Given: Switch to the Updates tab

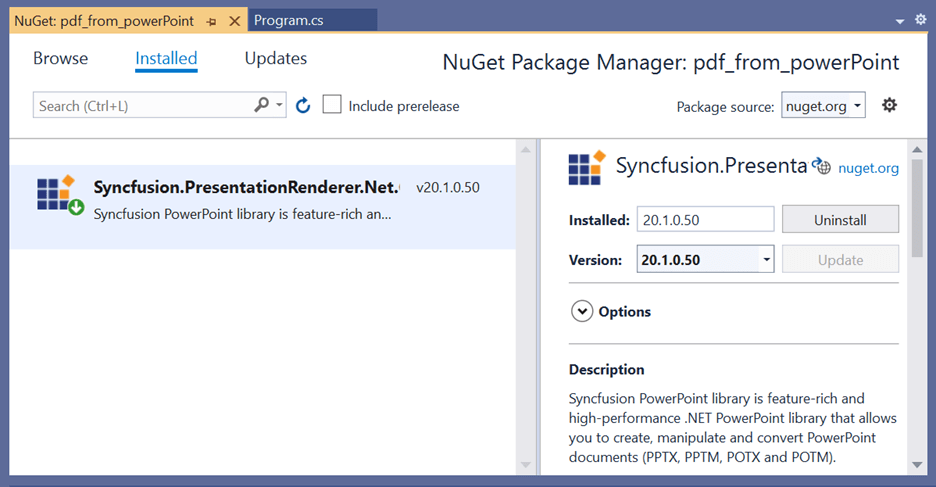Looking at the screenshot, I should [275, 59].
